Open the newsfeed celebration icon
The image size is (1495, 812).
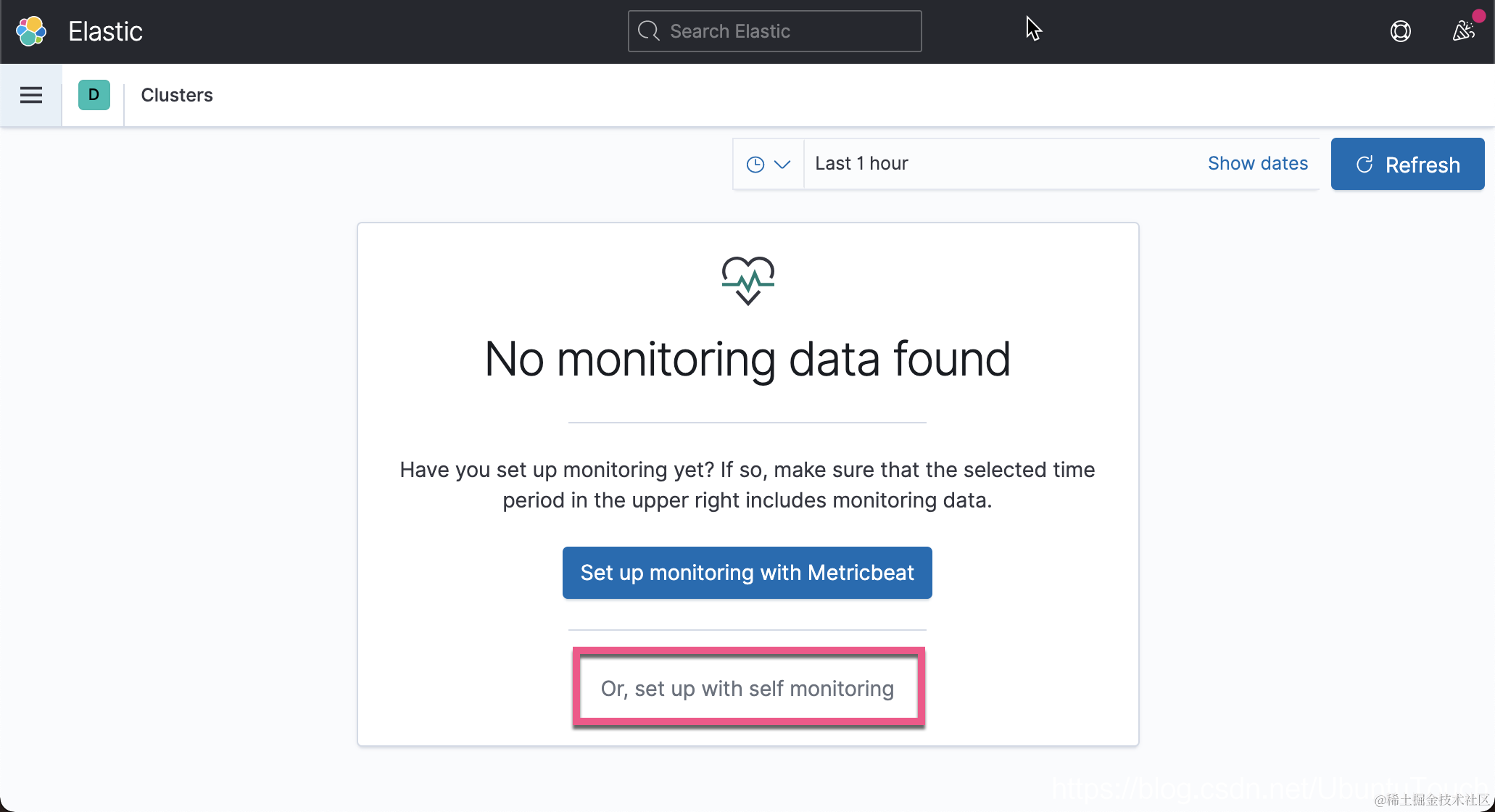pos(1464,31)
